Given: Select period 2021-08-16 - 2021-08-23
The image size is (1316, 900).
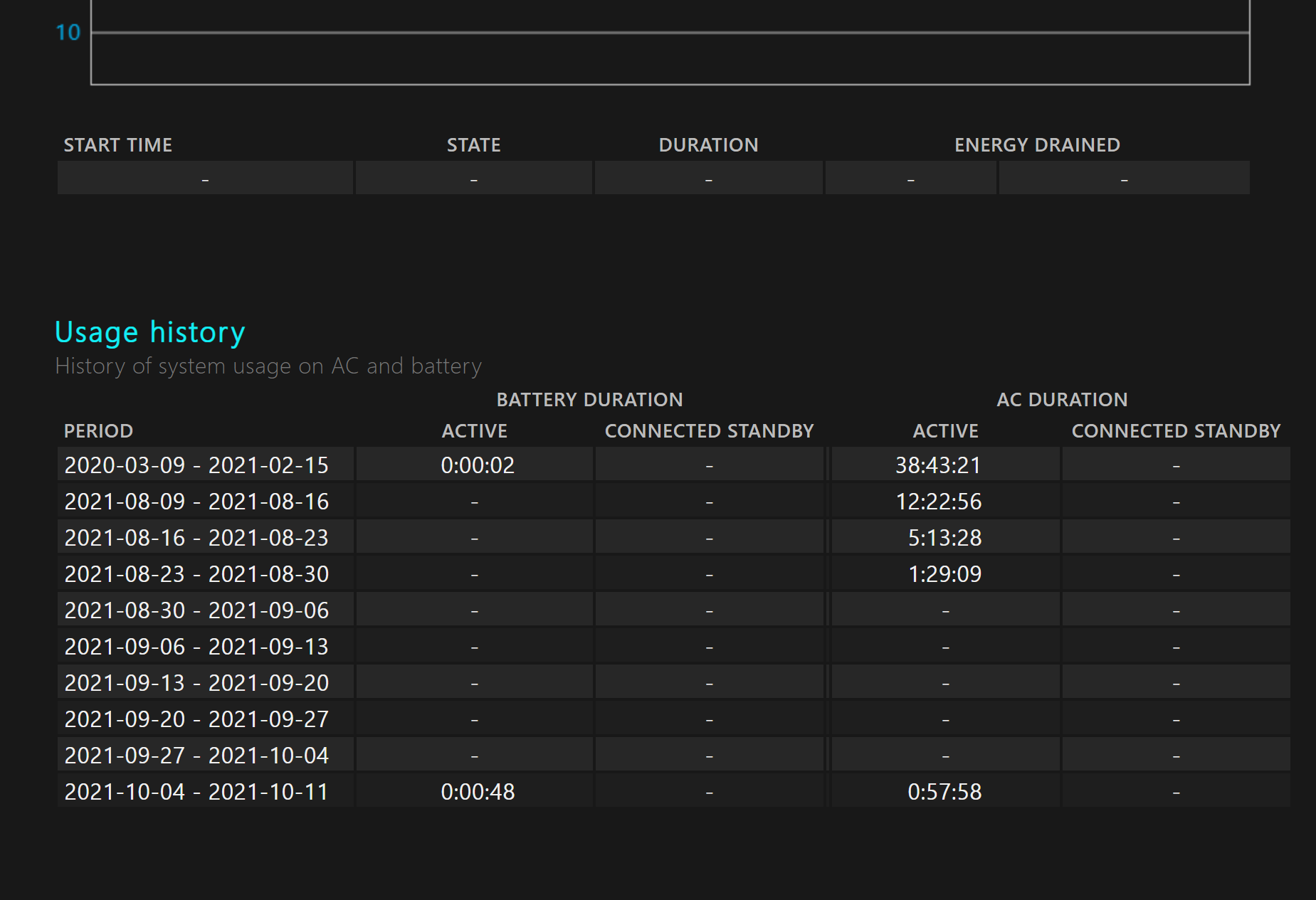Looking at the screenshot, I should point(196,538).
